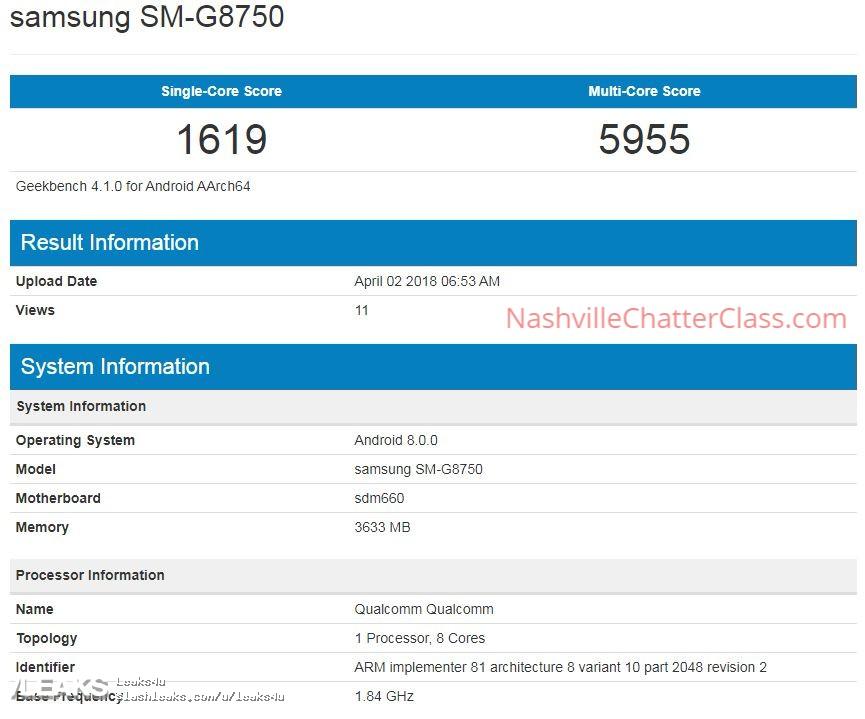Image resolution: width=865 pixels, height=719 pixels.
Task: Click the Views label
Action: pyautogui.click(x=35, y=310)
